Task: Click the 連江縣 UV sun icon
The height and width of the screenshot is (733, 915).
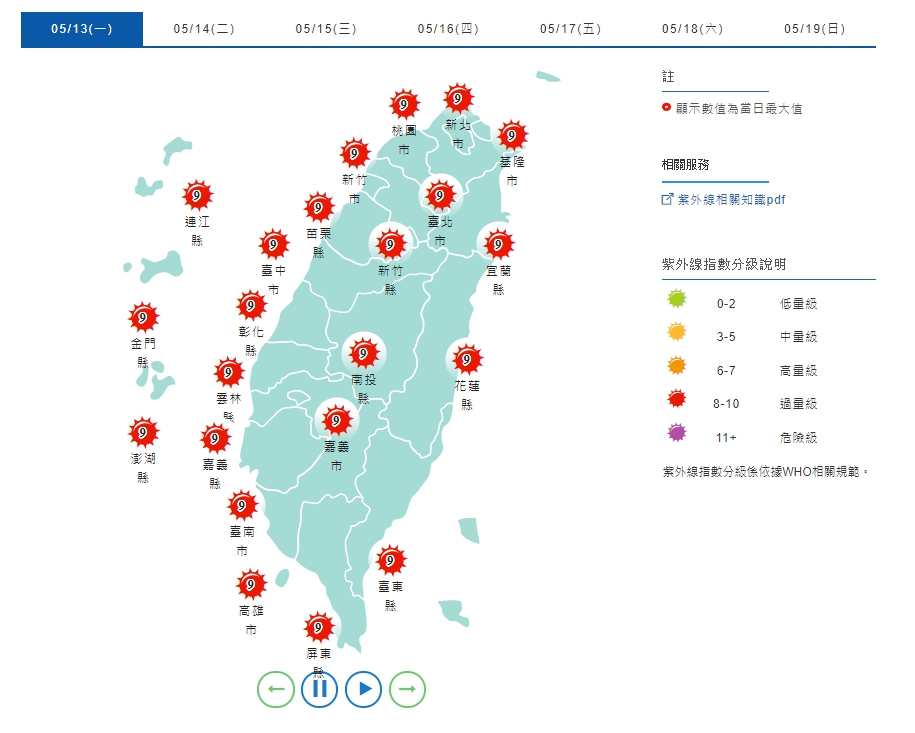Action: [197, 196]
